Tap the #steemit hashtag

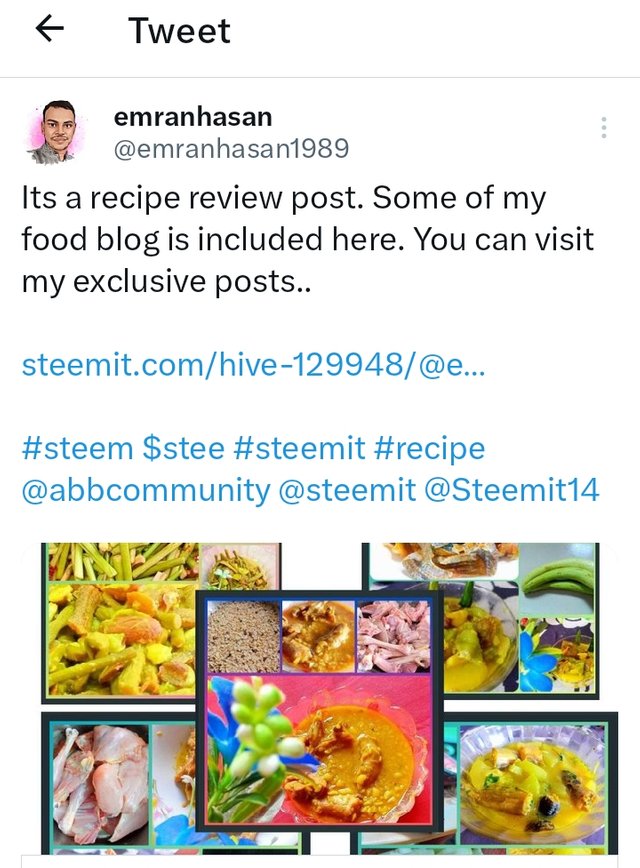coord(299,448)
